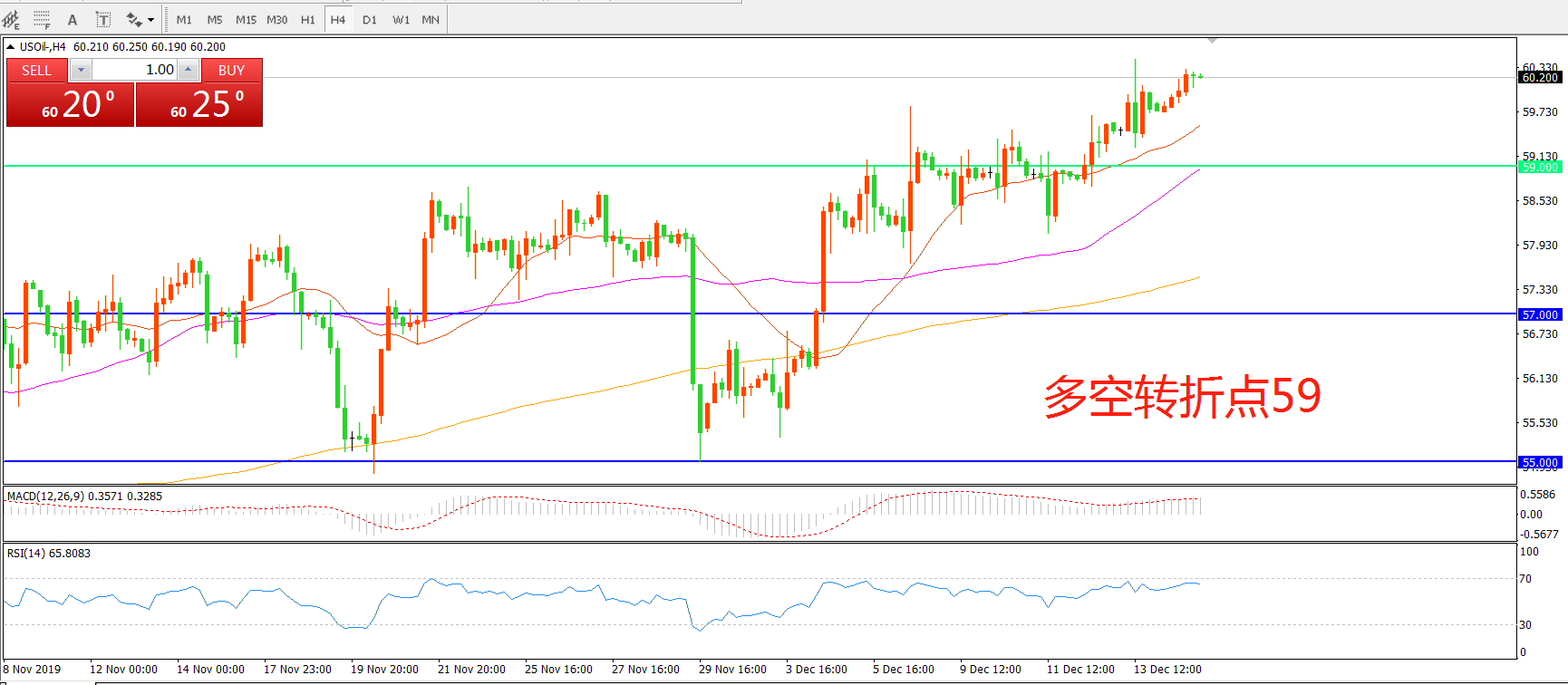The height and width of the screenshot is (685, 1568).
Task: Switch chart to M1 timeframe
Action: pyautogui.click(x=184, y=19)
